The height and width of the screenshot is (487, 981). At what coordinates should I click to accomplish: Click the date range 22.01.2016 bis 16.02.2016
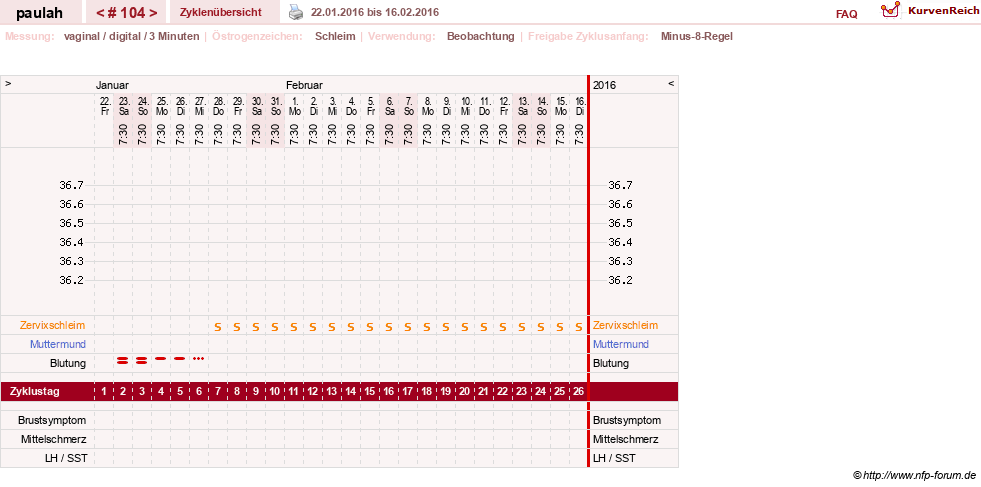(375, 13)
